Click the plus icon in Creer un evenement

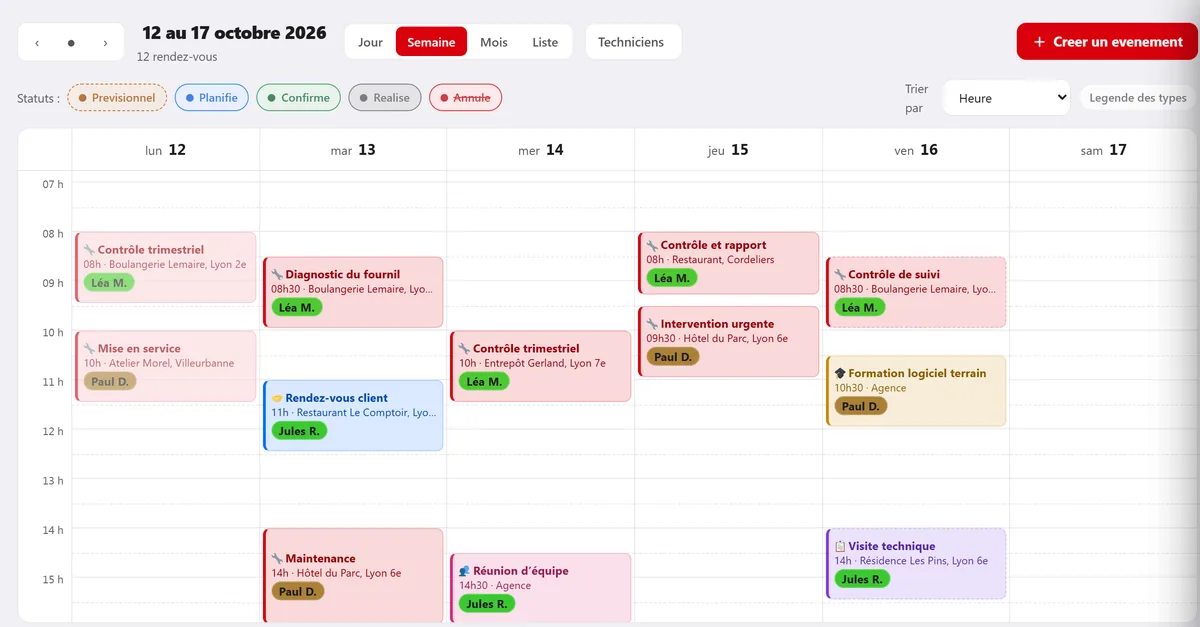click(x=1039, y=42)
